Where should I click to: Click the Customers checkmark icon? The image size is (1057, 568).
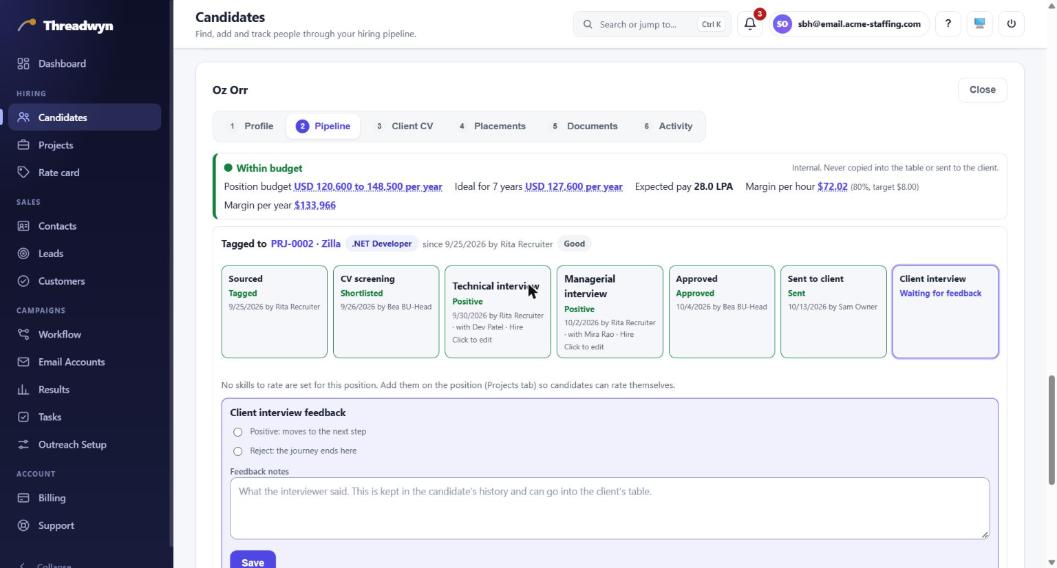pyautogui.click(x=24, y=281)
